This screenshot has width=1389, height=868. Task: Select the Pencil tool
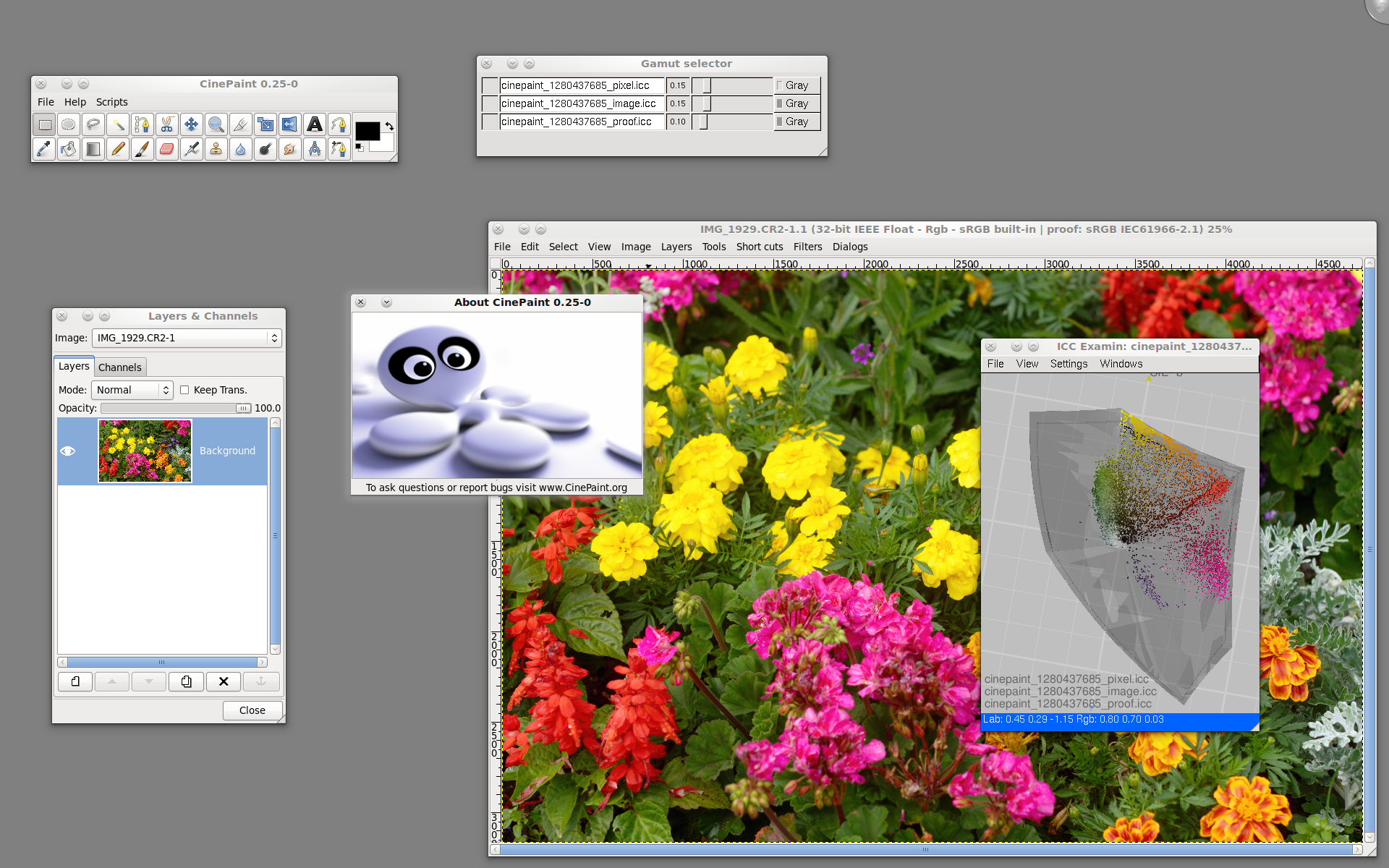click(118, 149)
